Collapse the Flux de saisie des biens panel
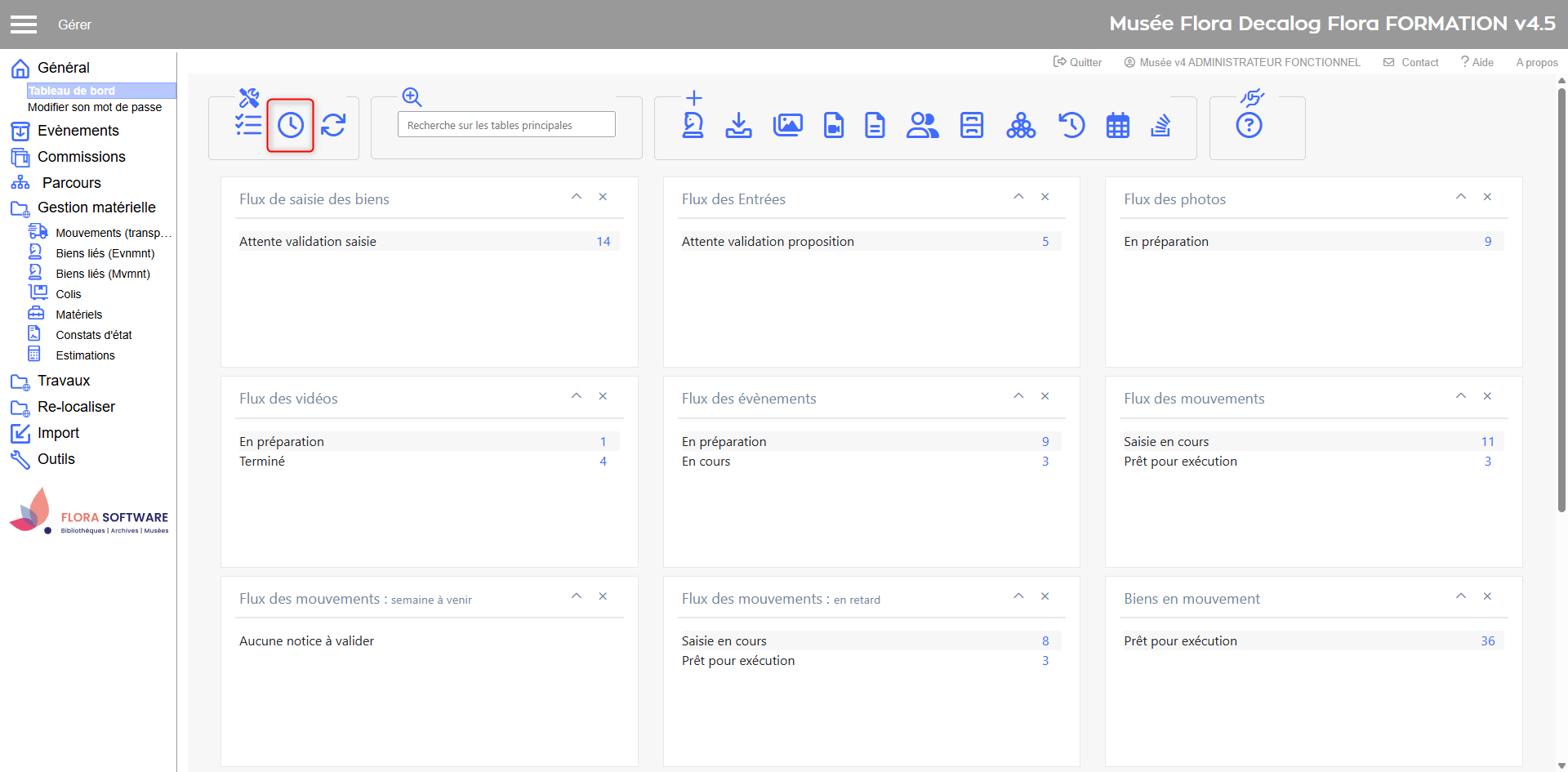This screenshot has height=772, width=1568. pos(577,197)
